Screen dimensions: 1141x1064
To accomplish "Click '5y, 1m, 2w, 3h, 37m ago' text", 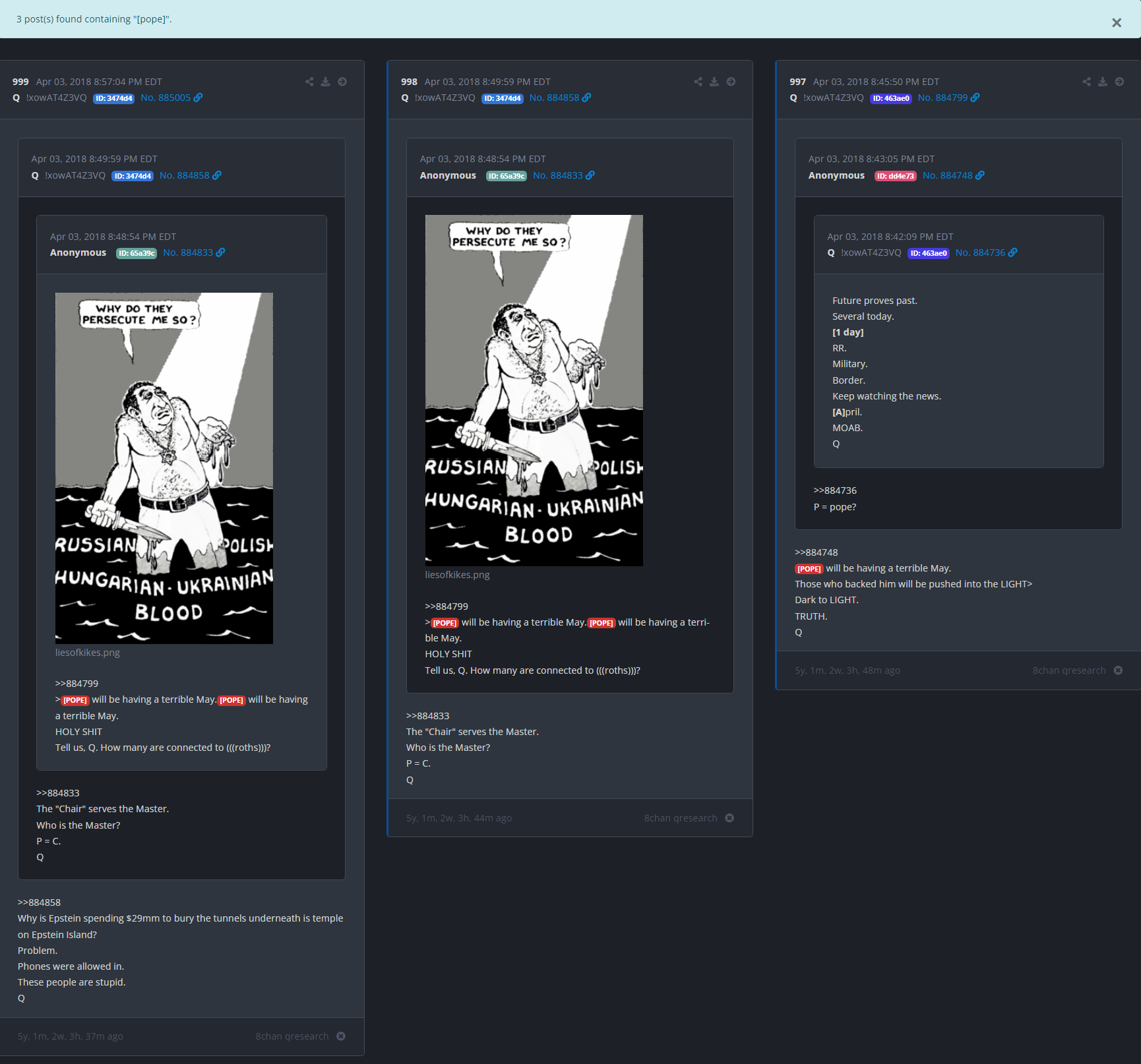I will 71,1036.
